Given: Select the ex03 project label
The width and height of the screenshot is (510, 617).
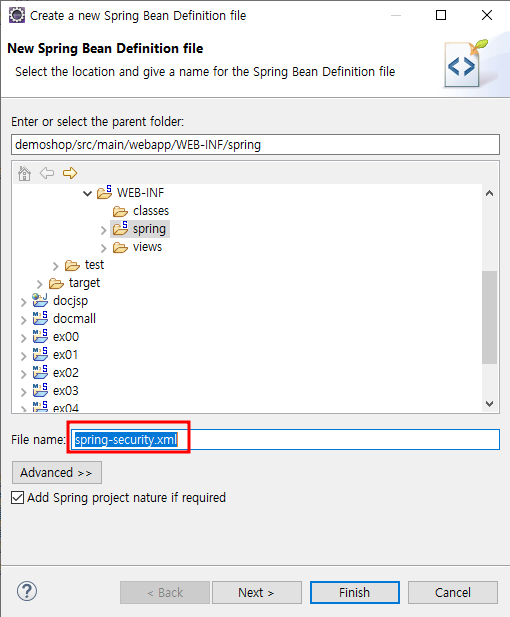Looking at the screenshot, I should (x=66, y=391).
